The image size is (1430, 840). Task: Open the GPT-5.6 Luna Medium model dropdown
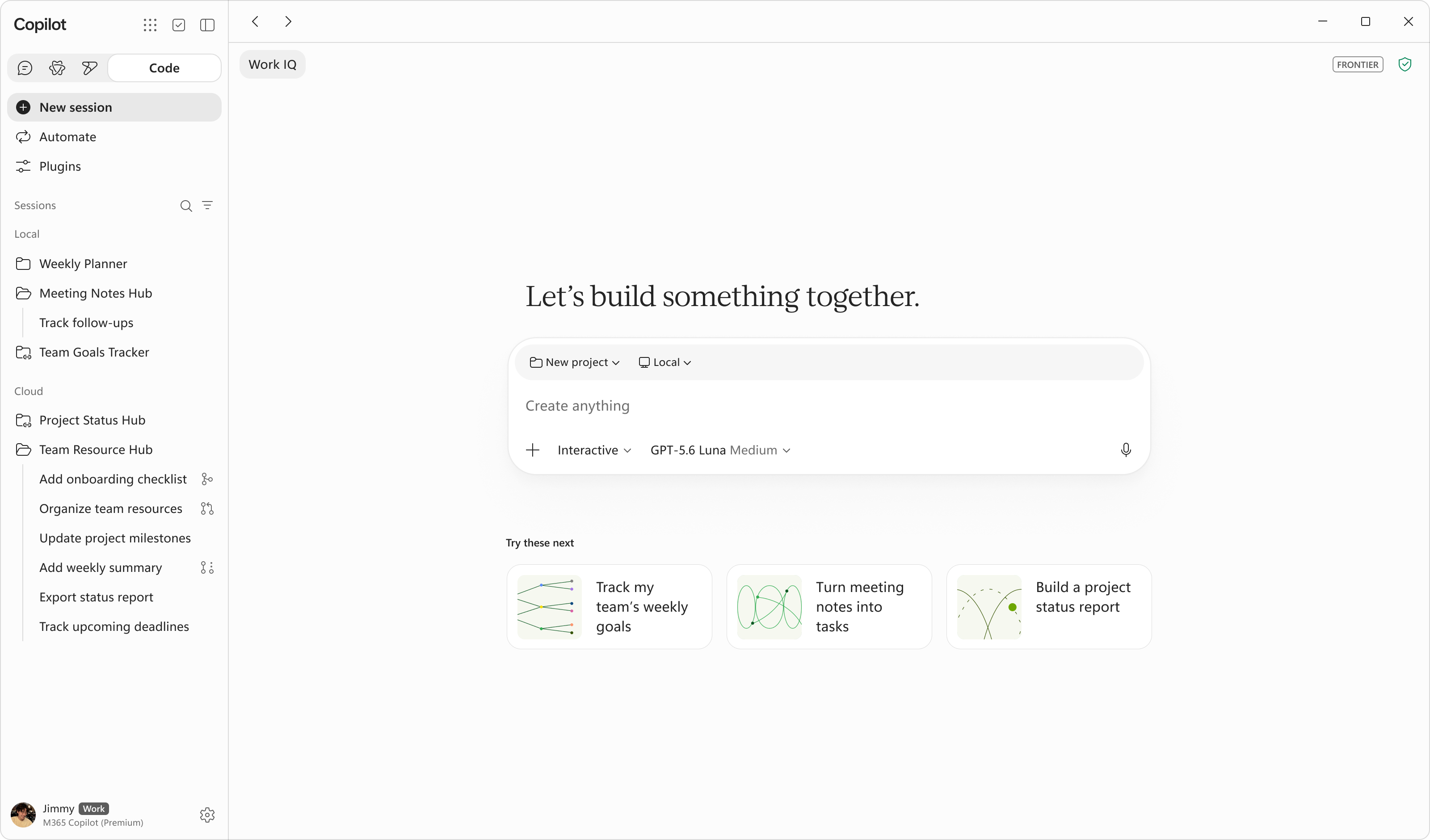721,451
